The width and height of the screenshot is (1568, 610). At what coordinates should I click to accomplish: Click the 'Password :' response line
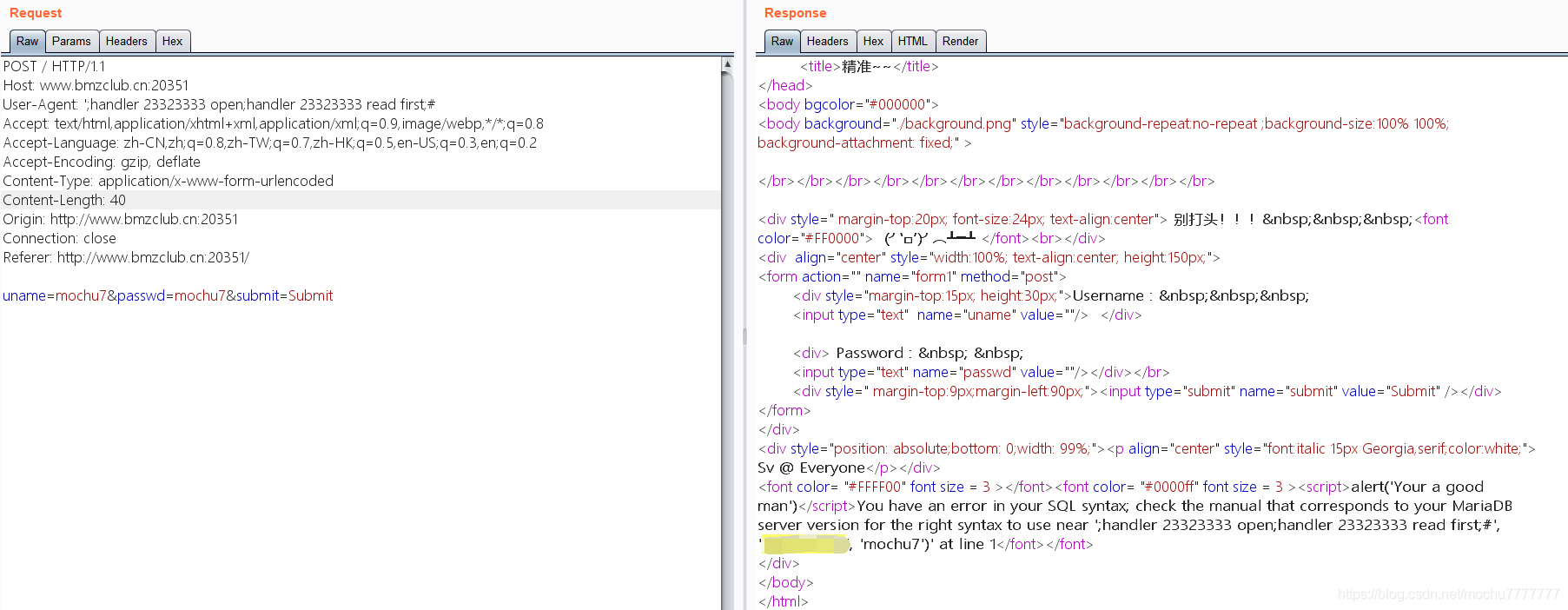(908, 353)
